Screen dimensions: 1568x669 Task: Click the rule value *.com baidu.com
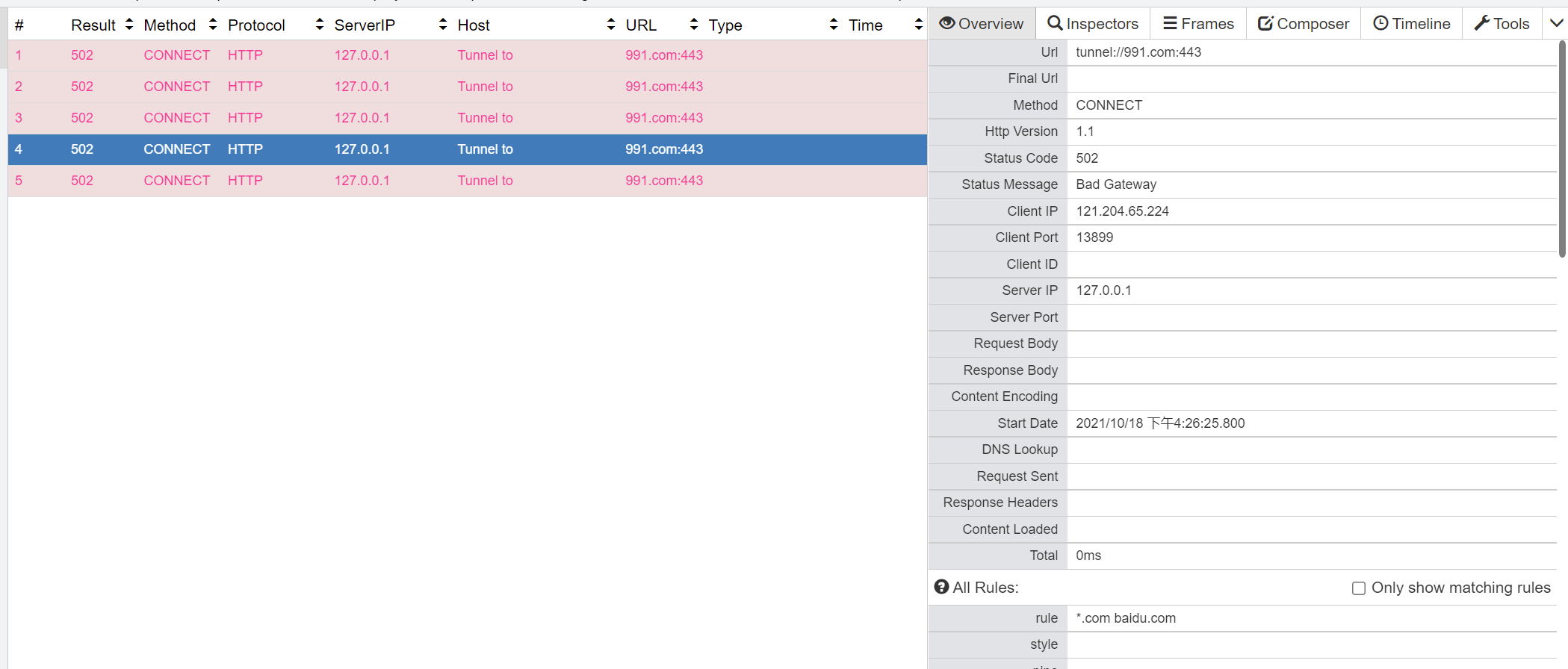(x=1126, y=618)
